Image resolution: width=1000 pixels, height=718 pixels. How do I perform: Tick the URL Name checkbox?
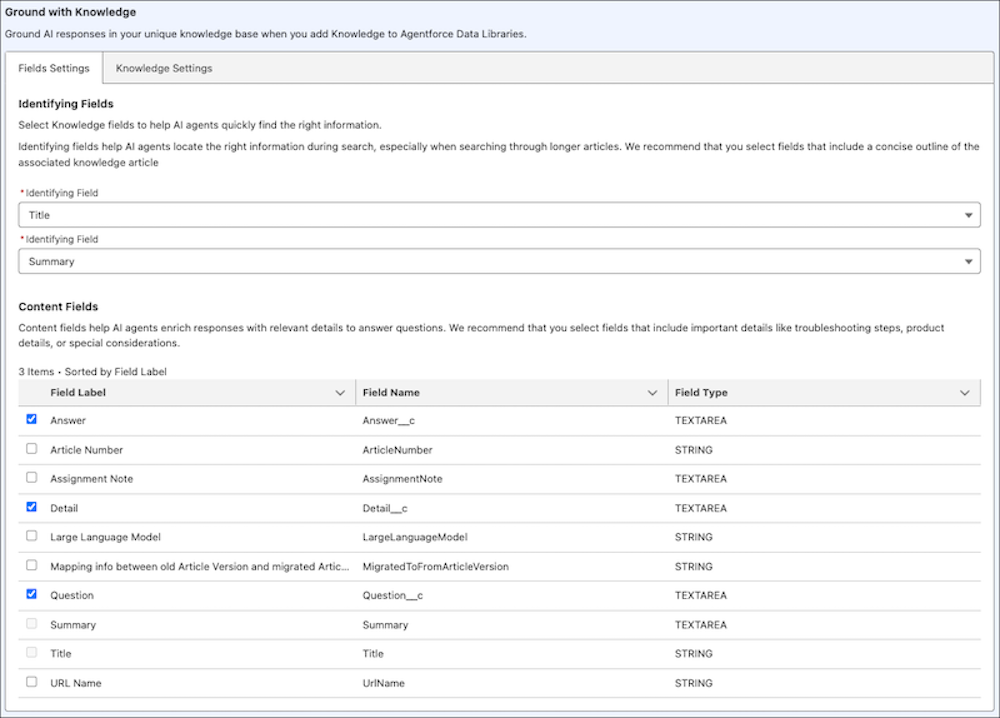[31, 682]
